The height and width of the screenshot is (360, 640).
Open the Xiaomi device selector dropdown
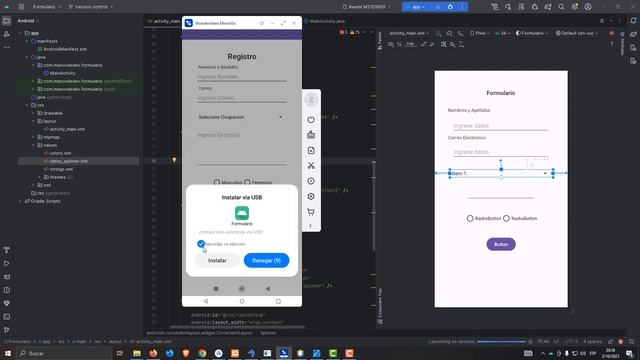(366, 7)
